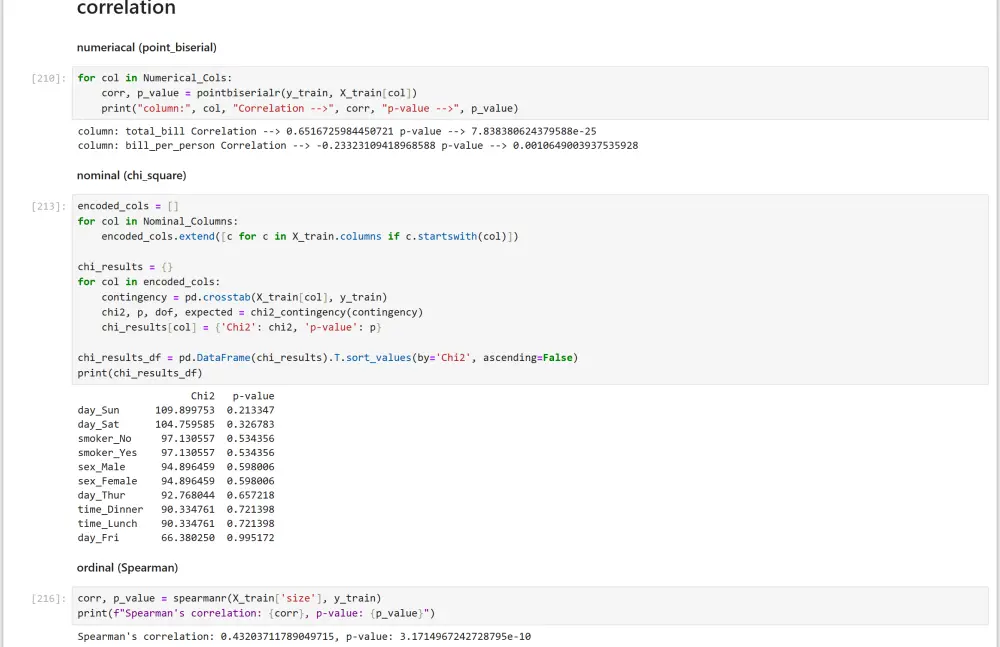Select cell prompt [213]
This screenshot has width=1000, height=647.
48,207
